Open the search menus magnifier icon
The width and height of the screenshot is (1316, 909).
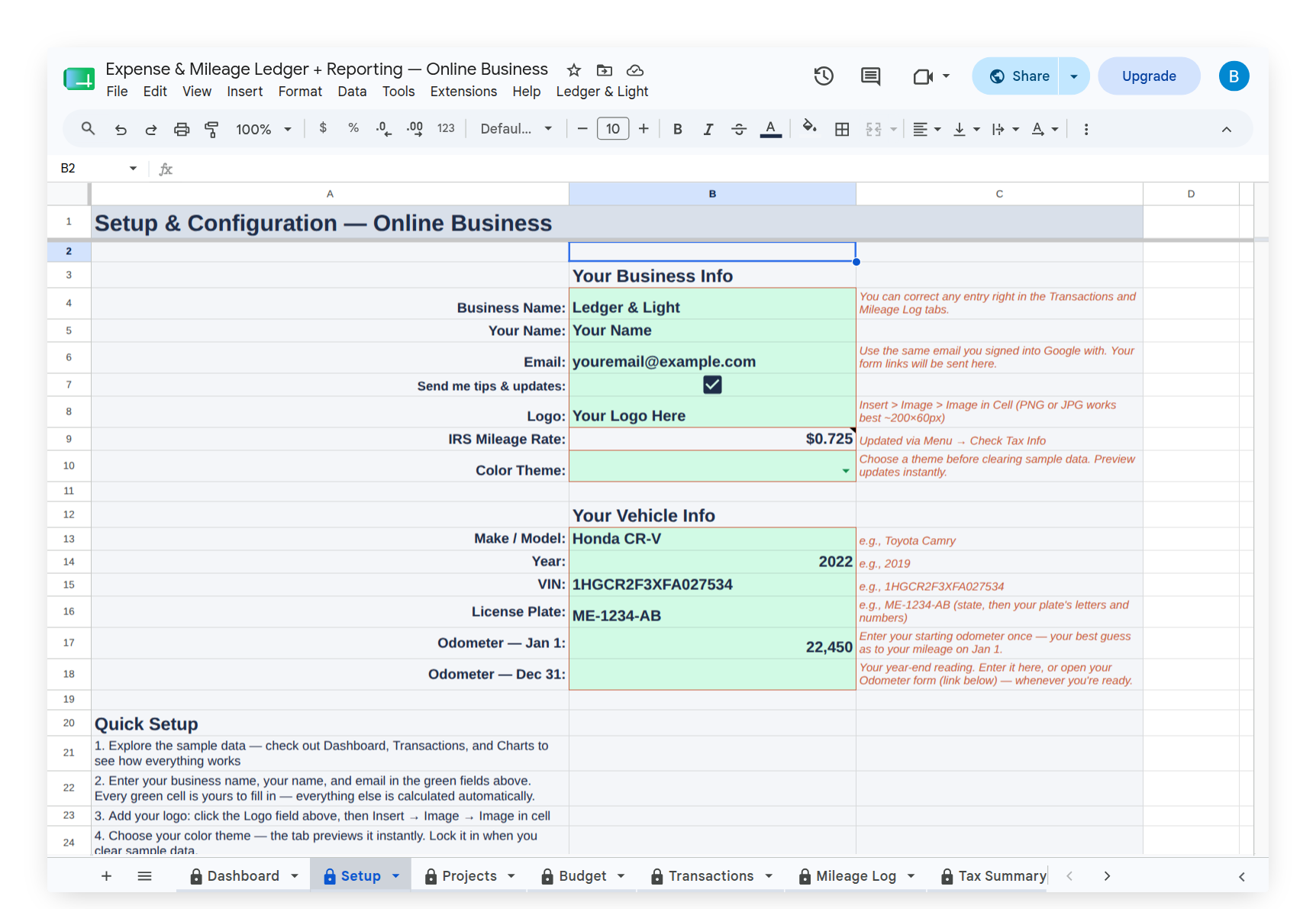89,129
